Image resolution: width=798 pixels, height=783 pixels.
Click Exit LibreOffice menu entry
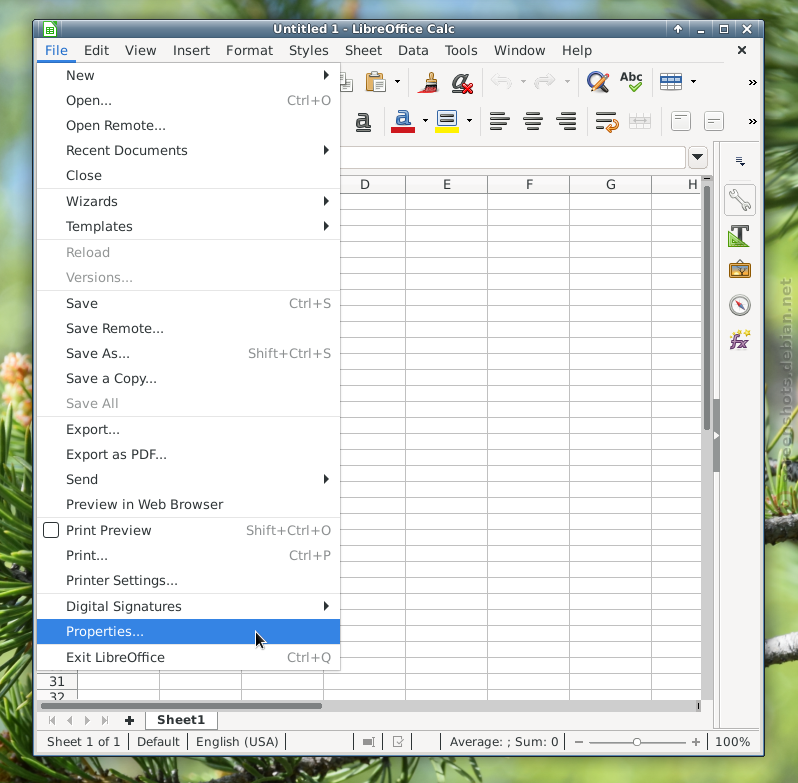188,657
